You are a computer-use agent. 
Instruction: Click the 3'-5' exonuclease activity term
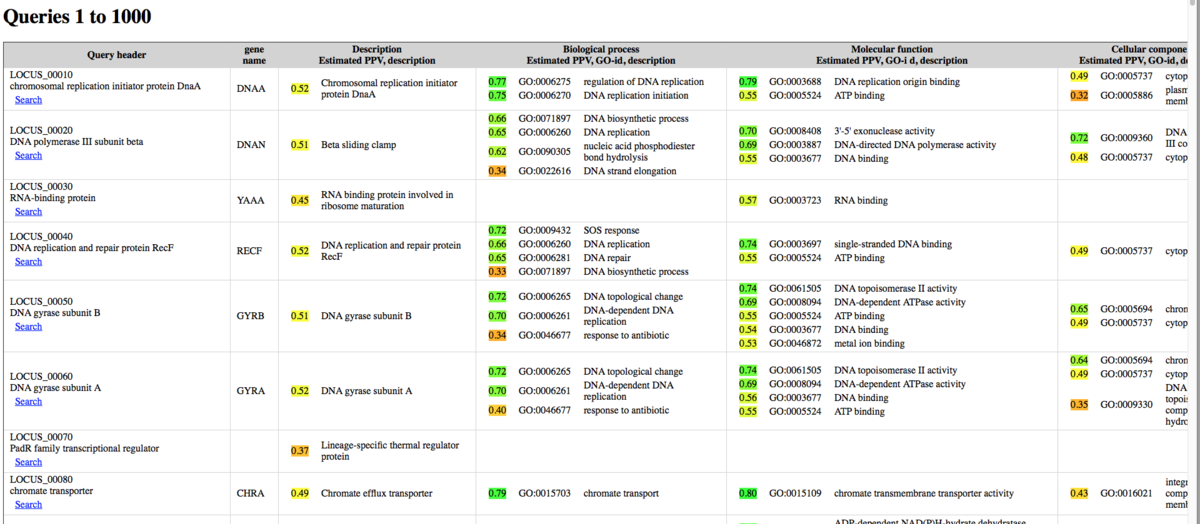(885, 131)
